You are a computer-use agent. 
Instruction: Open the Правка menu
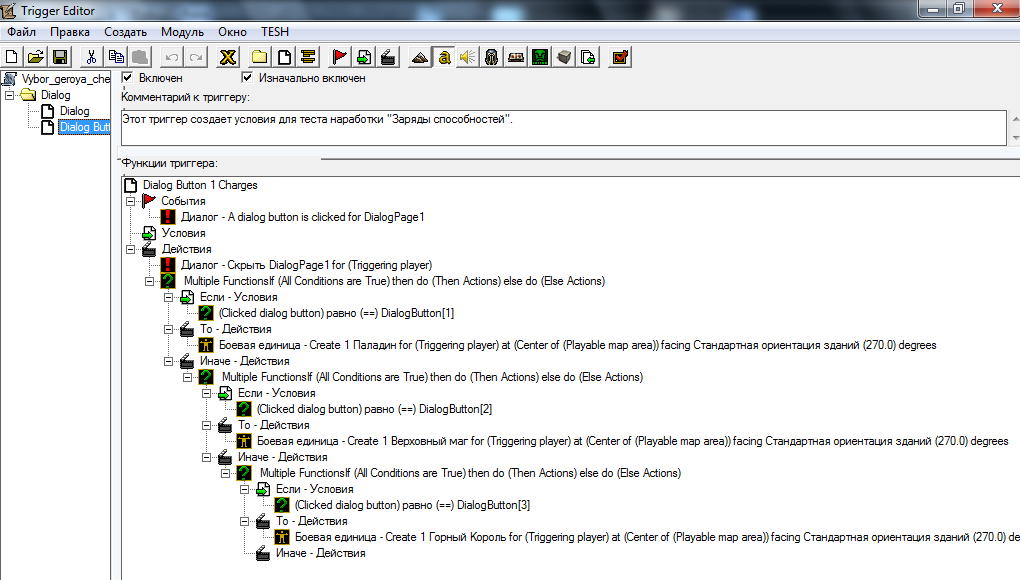click(70, 32)
